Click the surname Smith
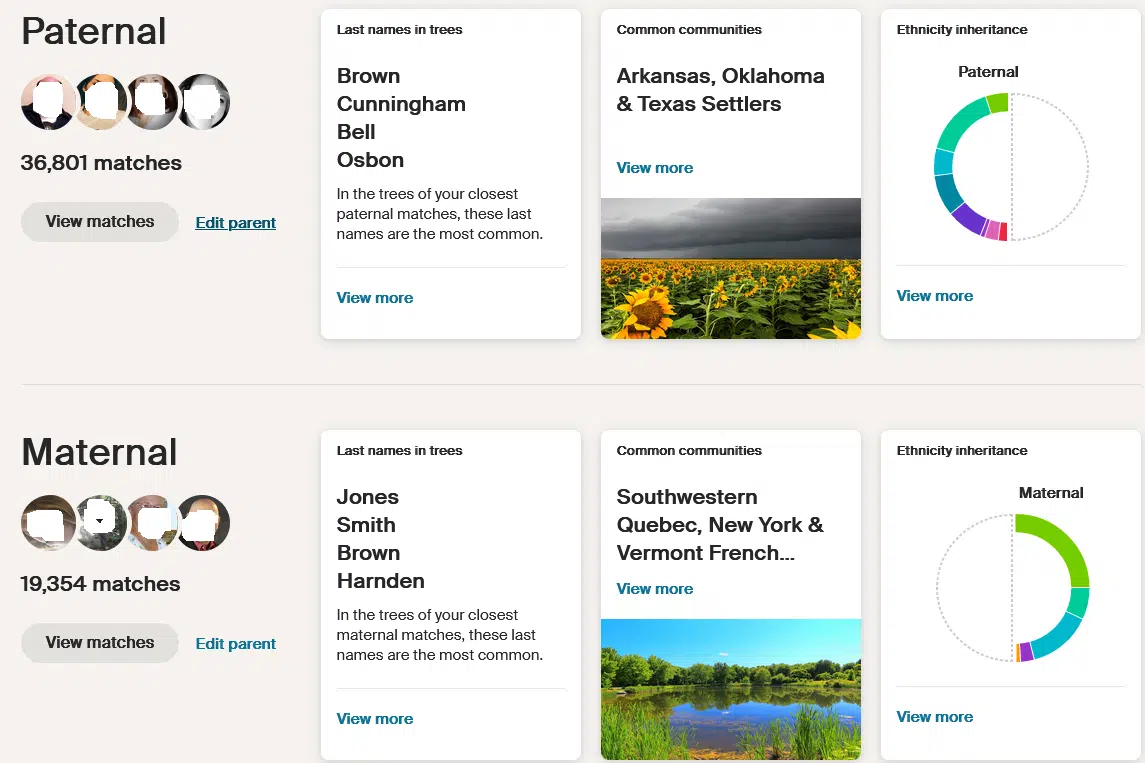The width and height of the screenshot is (1145, 763). (366, 525)
